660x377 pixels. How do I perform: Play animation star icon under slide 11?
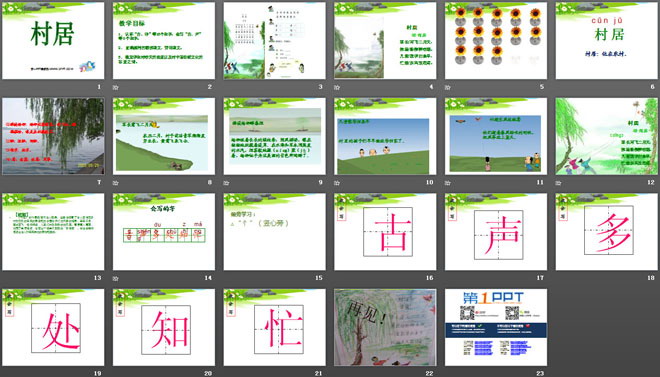click(x=448, y=183)
